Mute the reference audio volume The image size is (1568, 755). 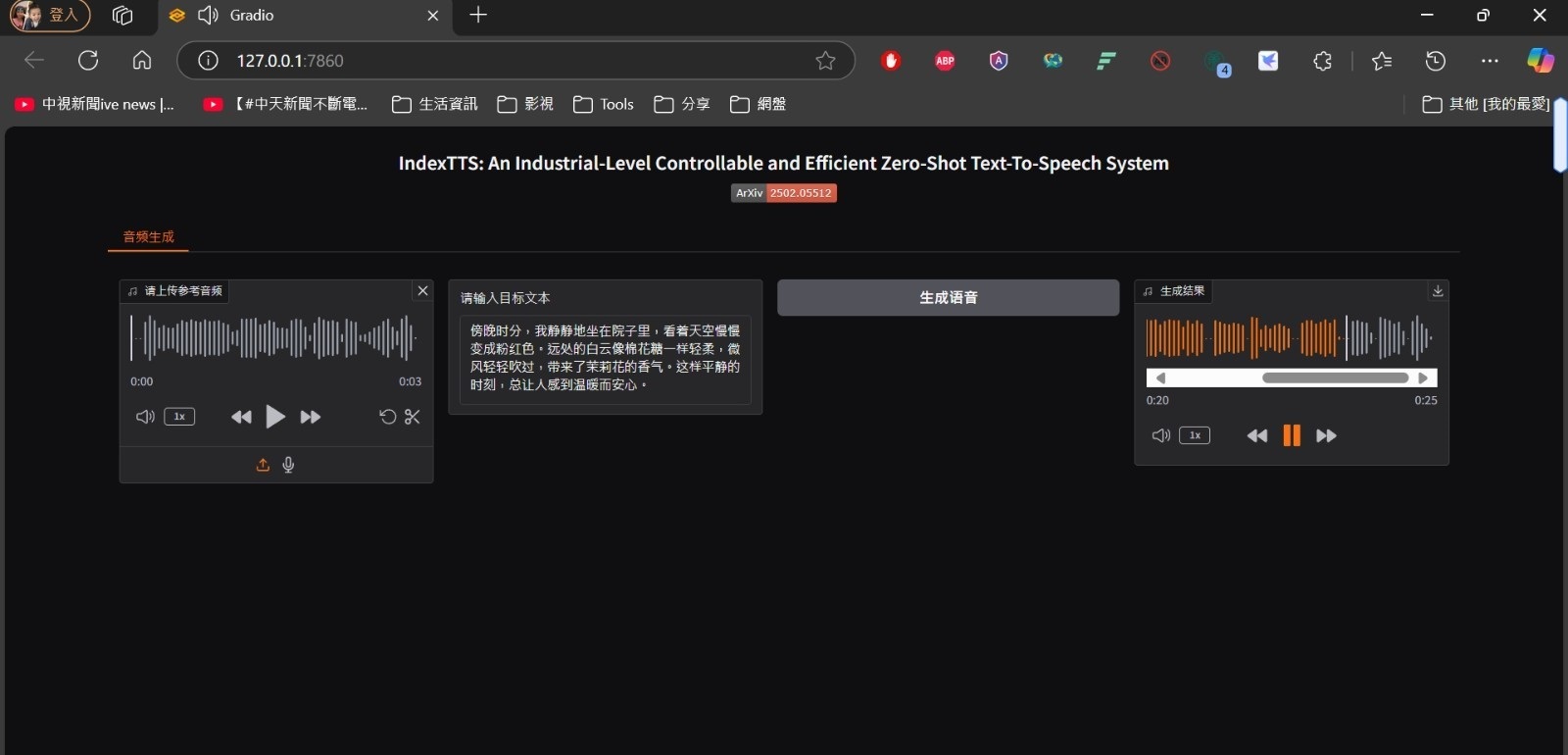coord(145,417)
